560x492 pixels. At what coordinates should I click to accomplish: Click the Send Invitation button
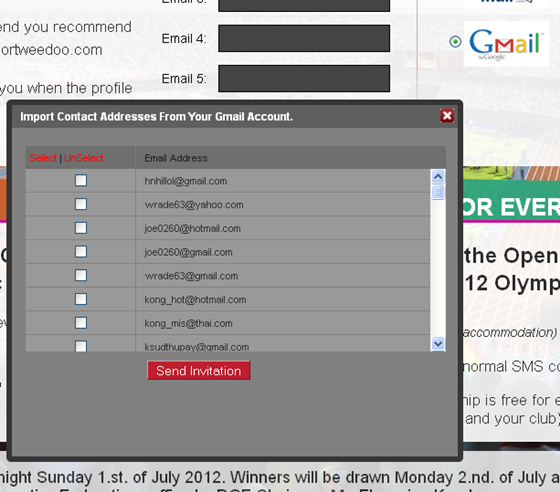pos(199,371)
